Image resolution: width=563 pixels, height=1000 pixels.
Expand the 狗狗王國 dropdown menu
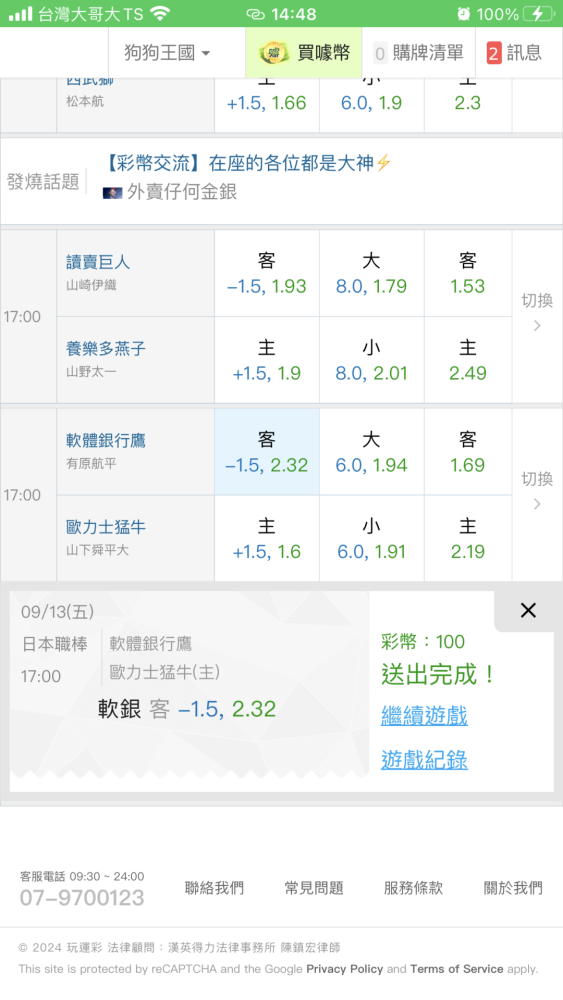point(167,53)
